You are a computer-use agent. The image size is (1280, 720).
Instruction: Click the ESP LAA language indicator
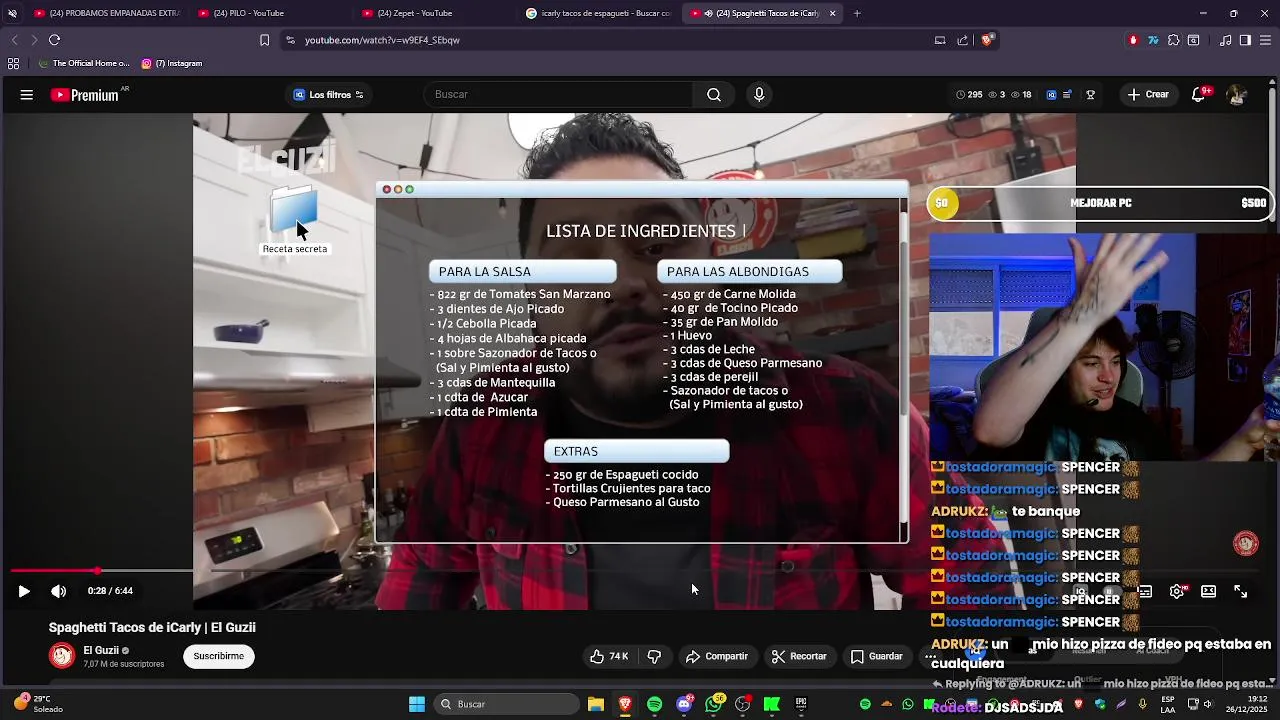(x=1167, y=704)
